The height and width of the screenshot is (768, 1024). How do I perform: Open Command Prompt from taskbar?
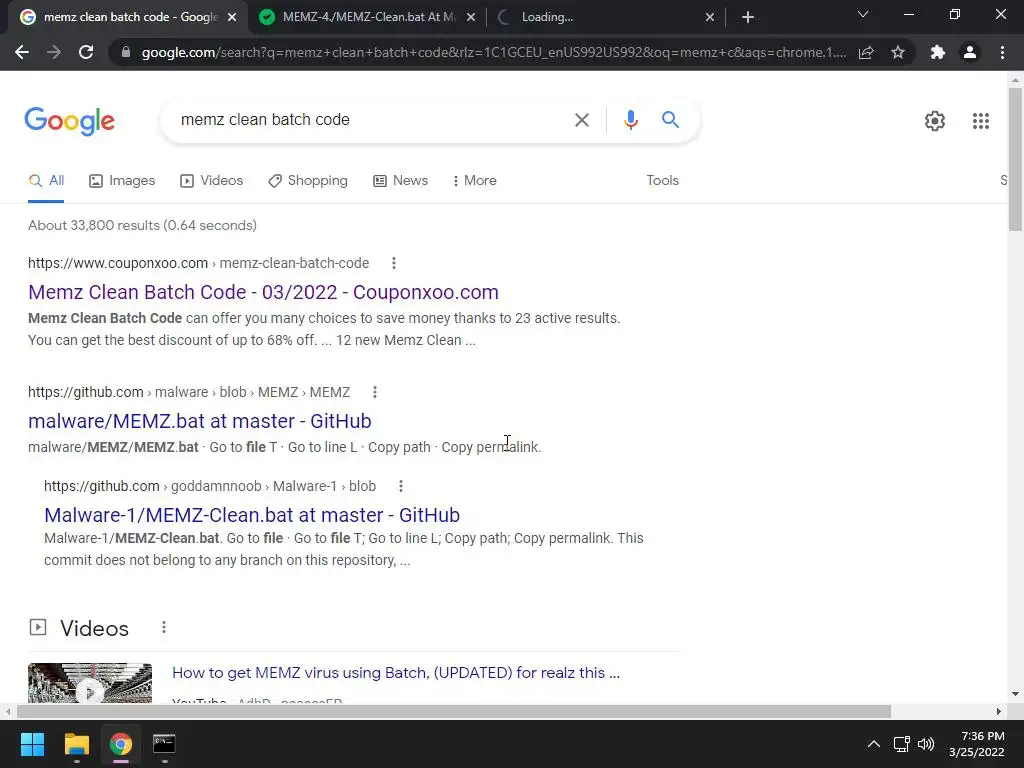tap(164, 744)
